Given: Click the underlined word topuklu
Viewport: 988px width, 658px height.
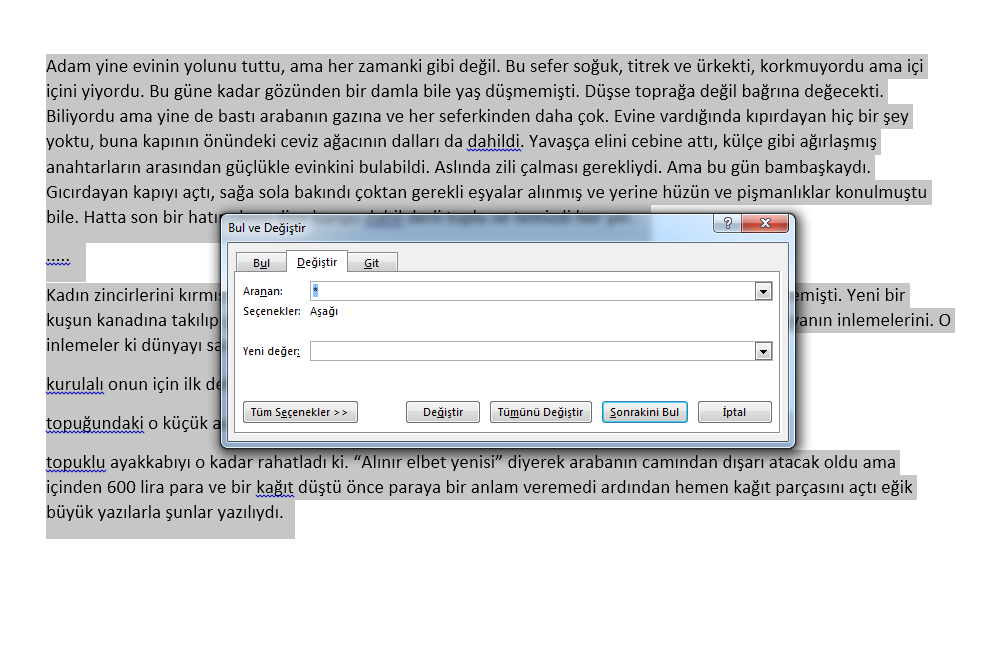Looking at the screenshot, I should [76, 463].
